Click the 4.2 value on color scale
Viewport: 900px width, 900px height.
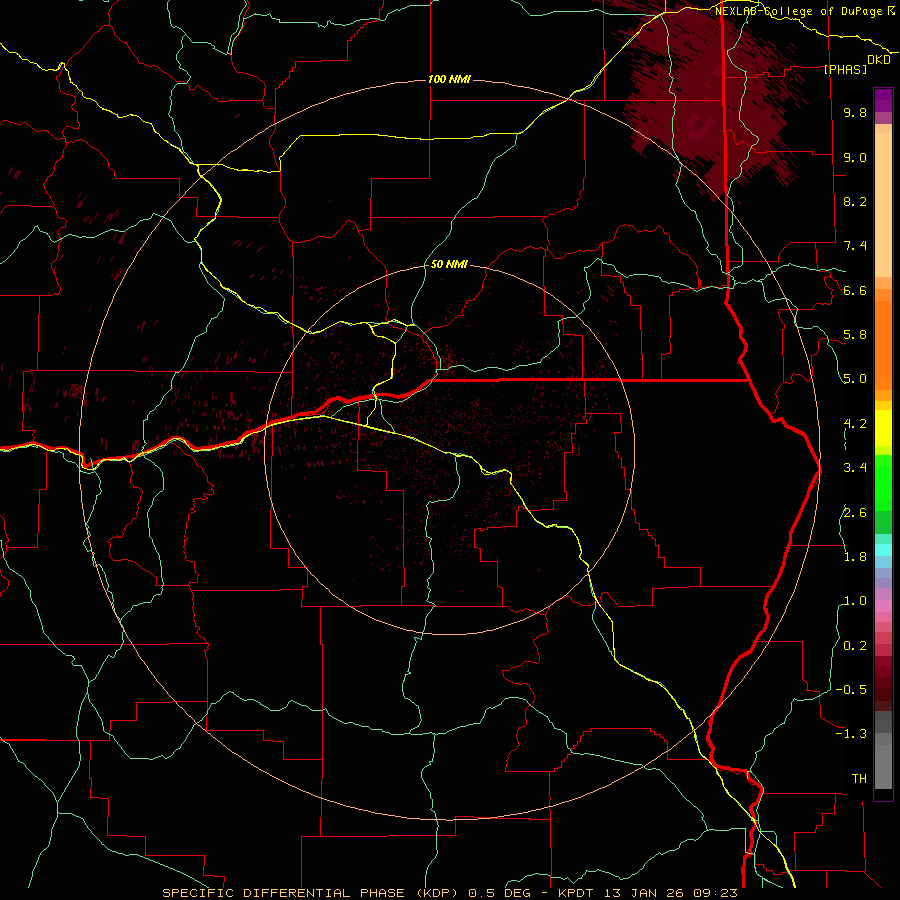(855, 424)
